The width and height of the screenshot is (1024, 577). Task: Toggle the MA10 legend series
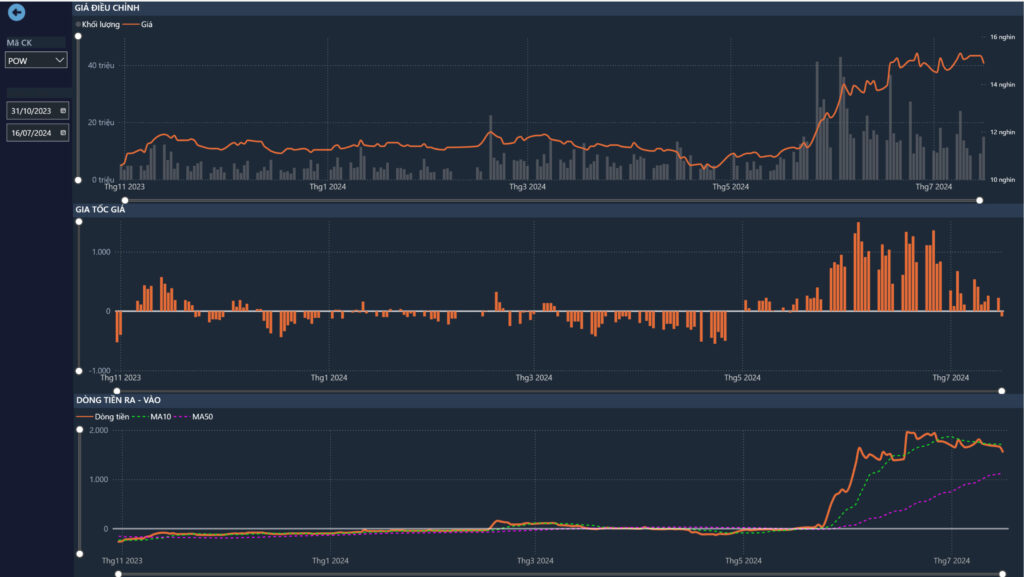click(153, 416)
